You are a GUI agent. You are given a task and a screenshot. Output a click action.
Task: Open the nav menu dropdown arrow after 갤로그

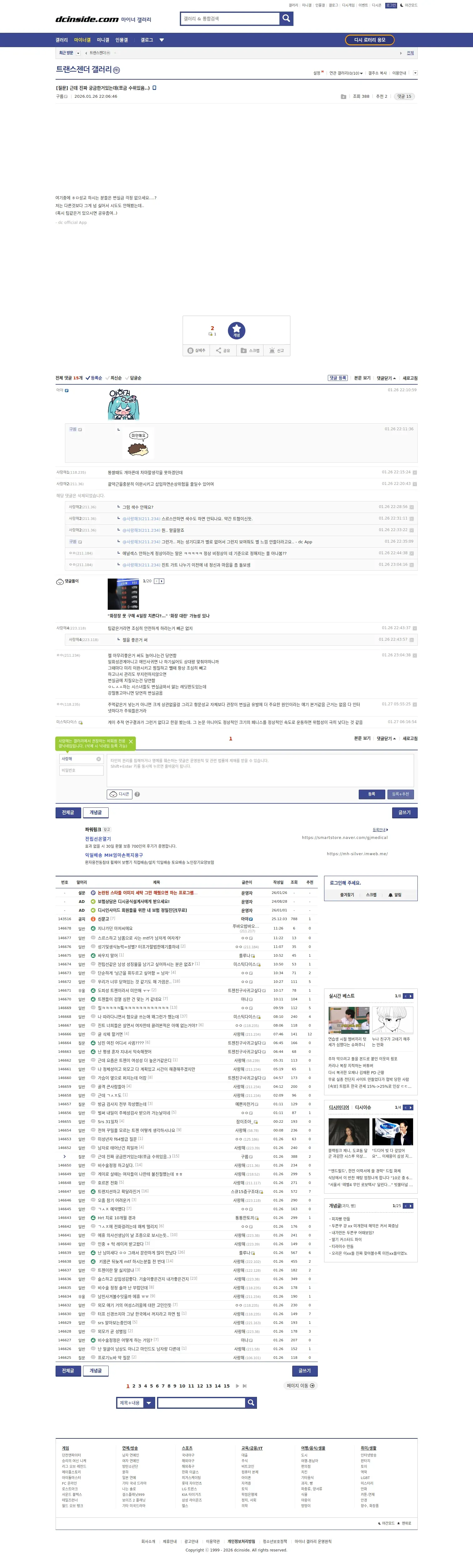coord(161,40)
